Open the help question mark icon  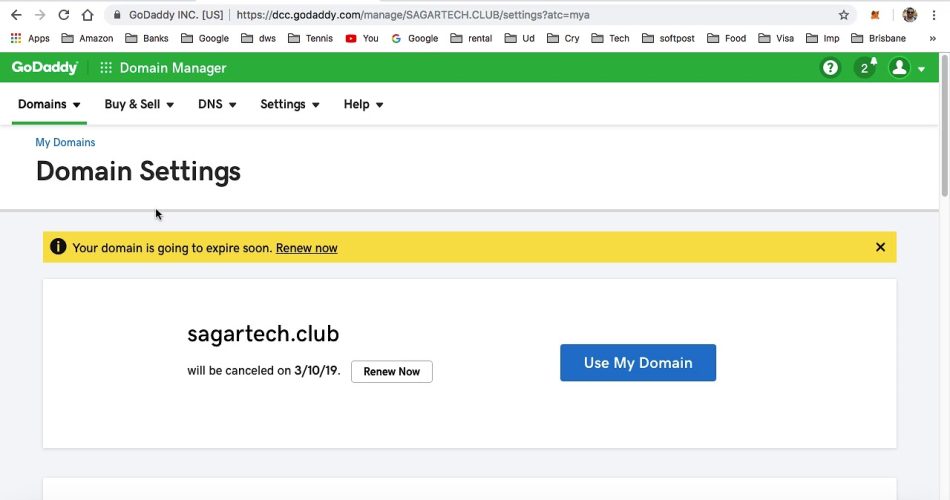[830, 68]
